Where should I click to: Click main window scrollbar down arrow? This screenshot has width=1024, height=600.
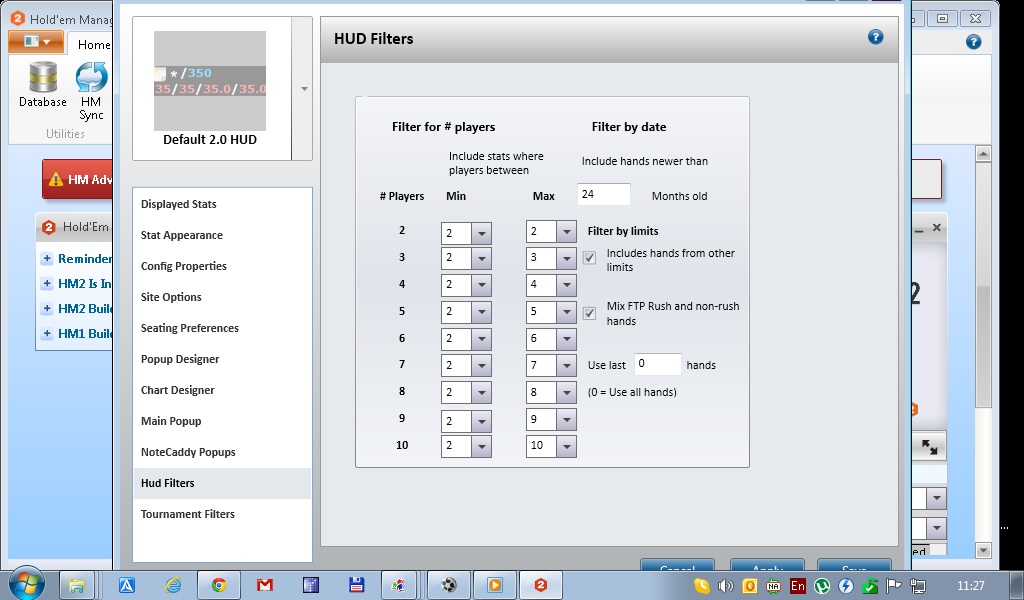tap(983, 550)
